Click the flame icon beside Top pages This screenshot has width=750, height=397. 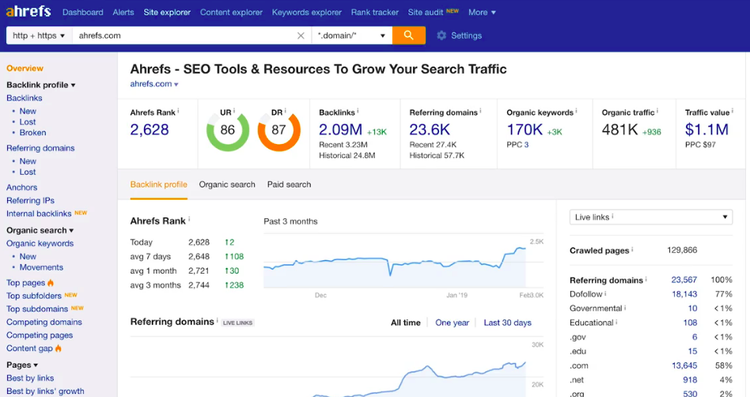tap(51, 283)
